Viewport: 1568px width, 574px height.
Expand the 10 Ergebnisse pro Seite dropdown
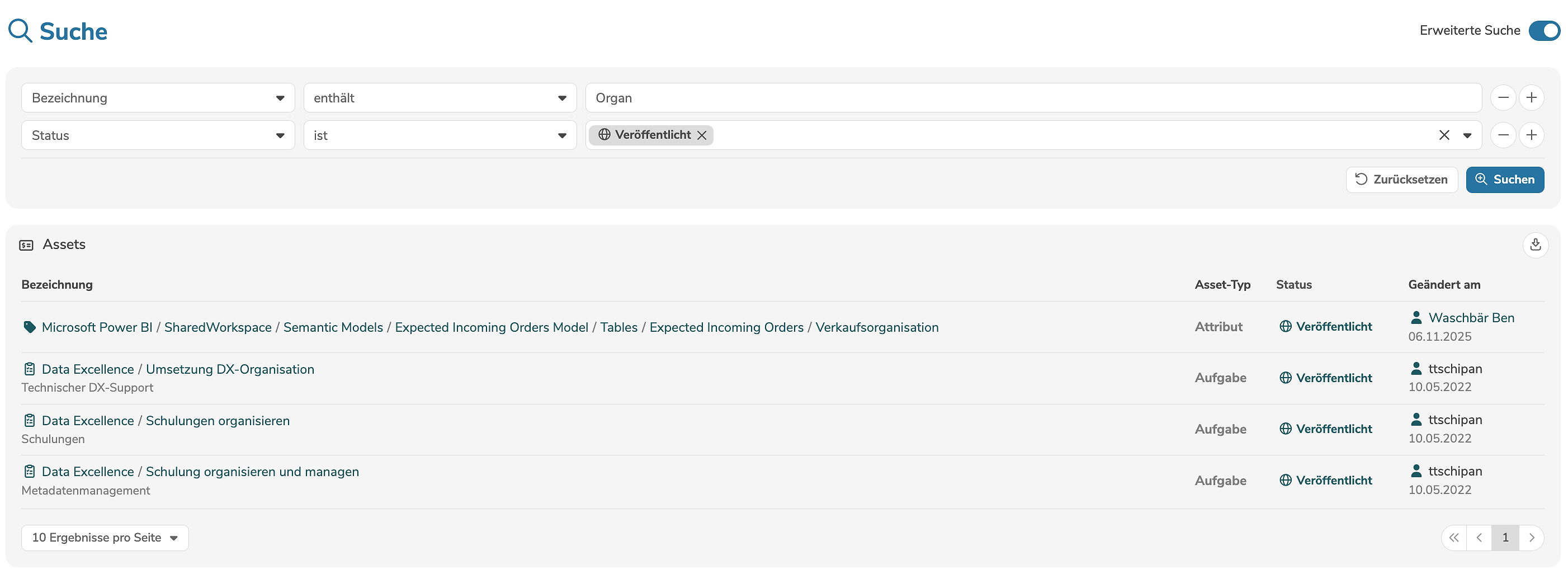[105, 538]
